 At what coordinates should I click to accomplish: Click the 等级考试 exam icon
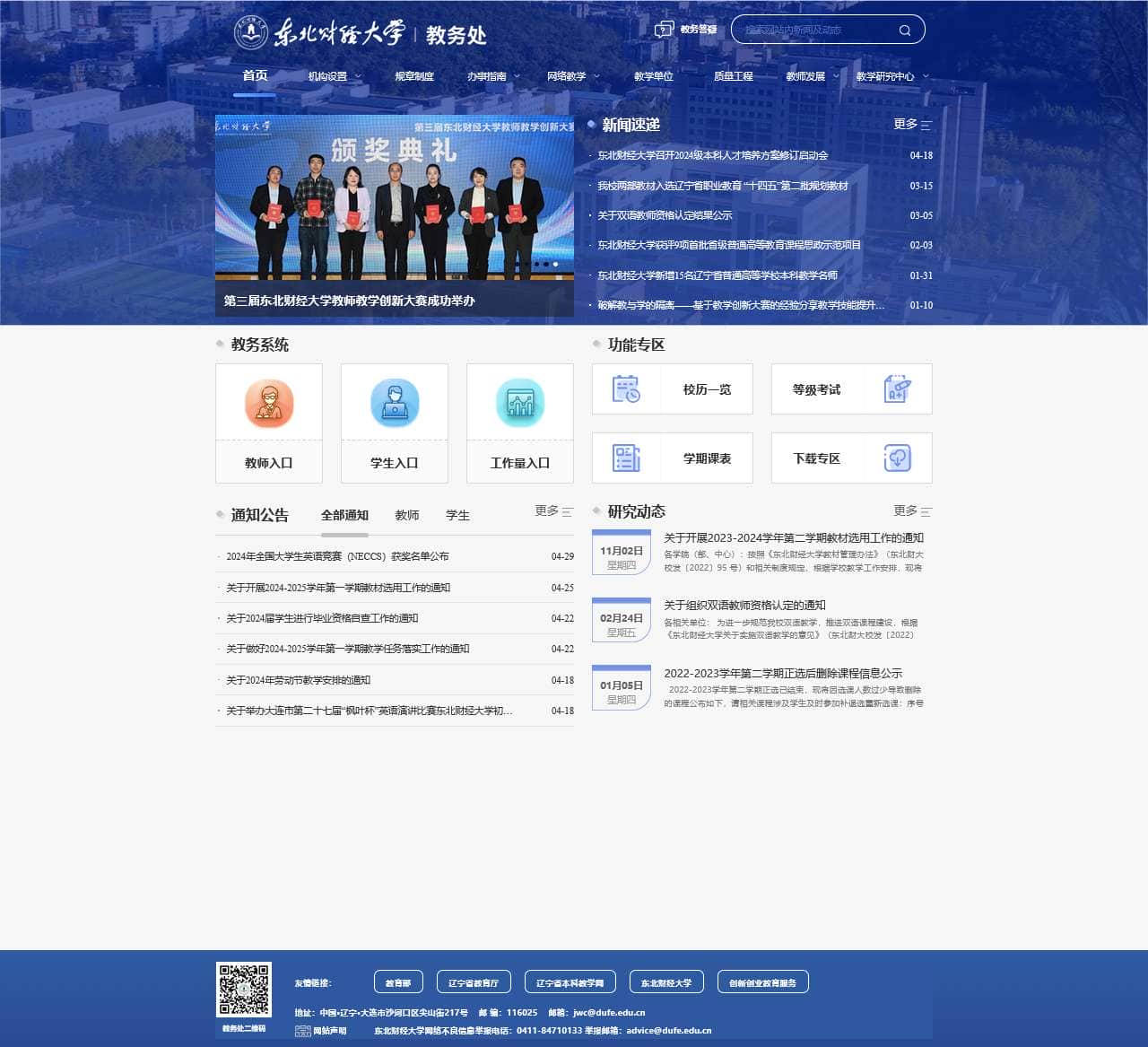[898, 388]
